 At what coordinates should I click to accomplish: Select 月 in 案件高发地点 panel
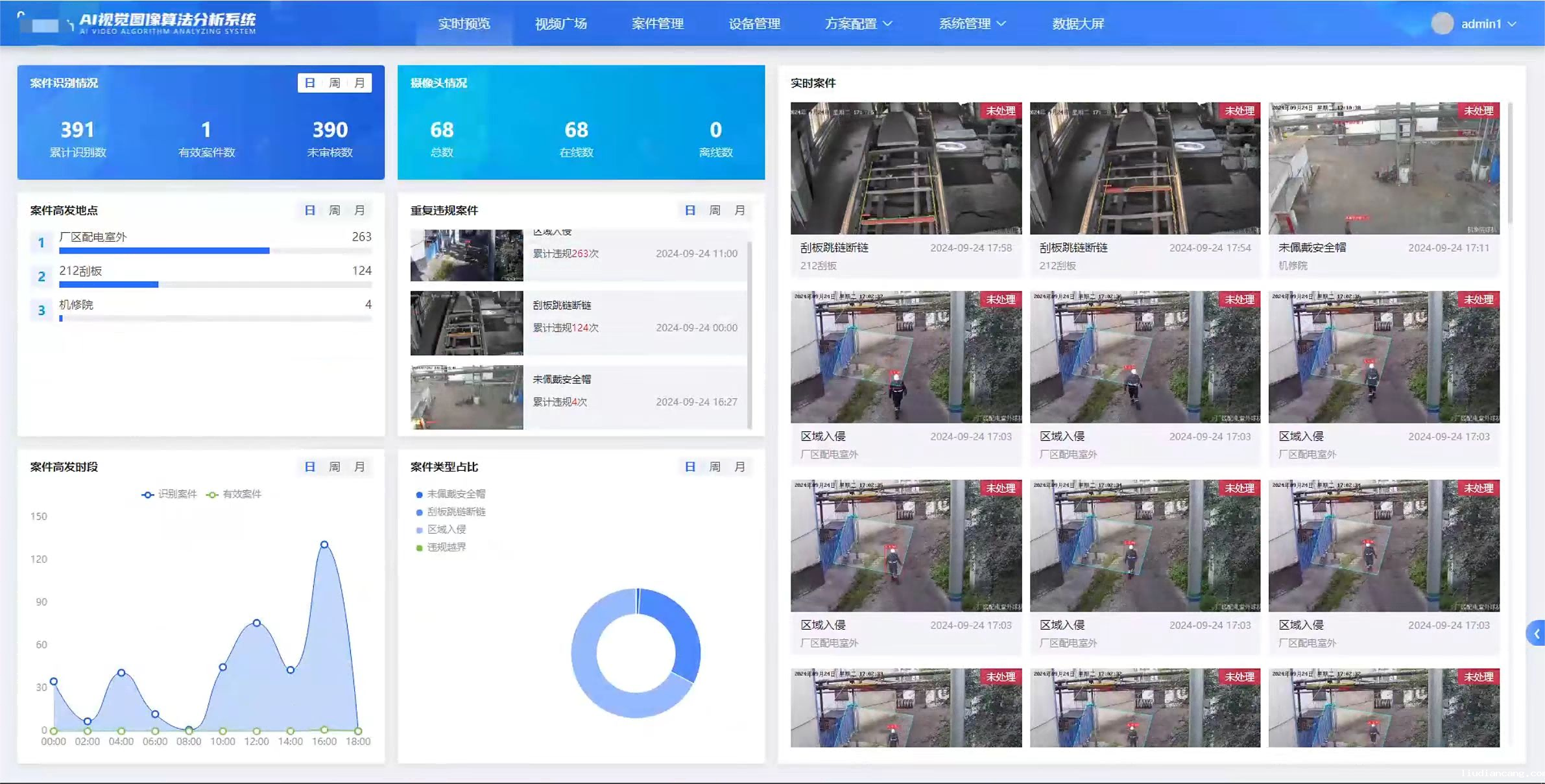click(359, 210)
